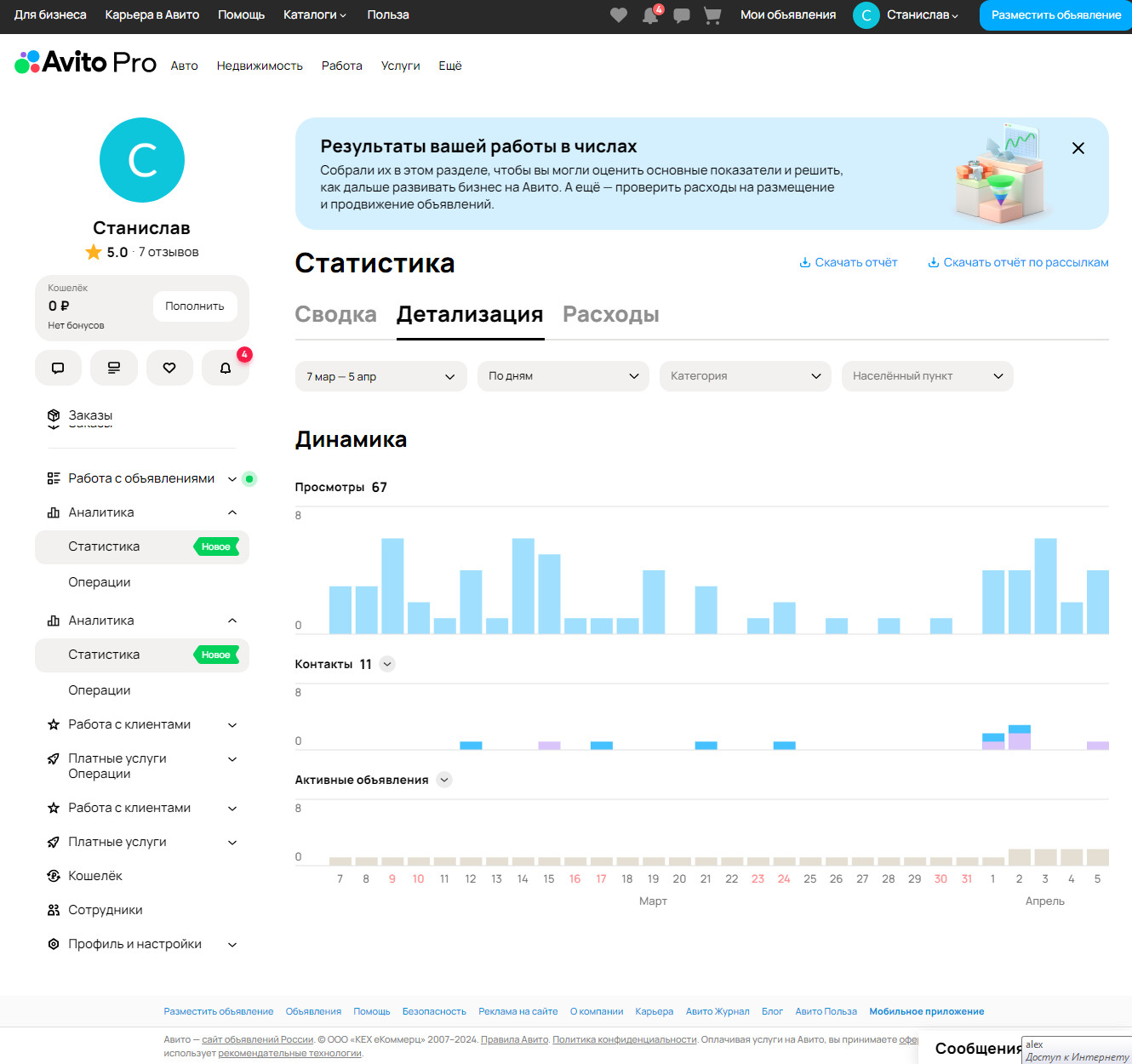Expand the Контакты breakdown chevron

click(x=387, y=664)
